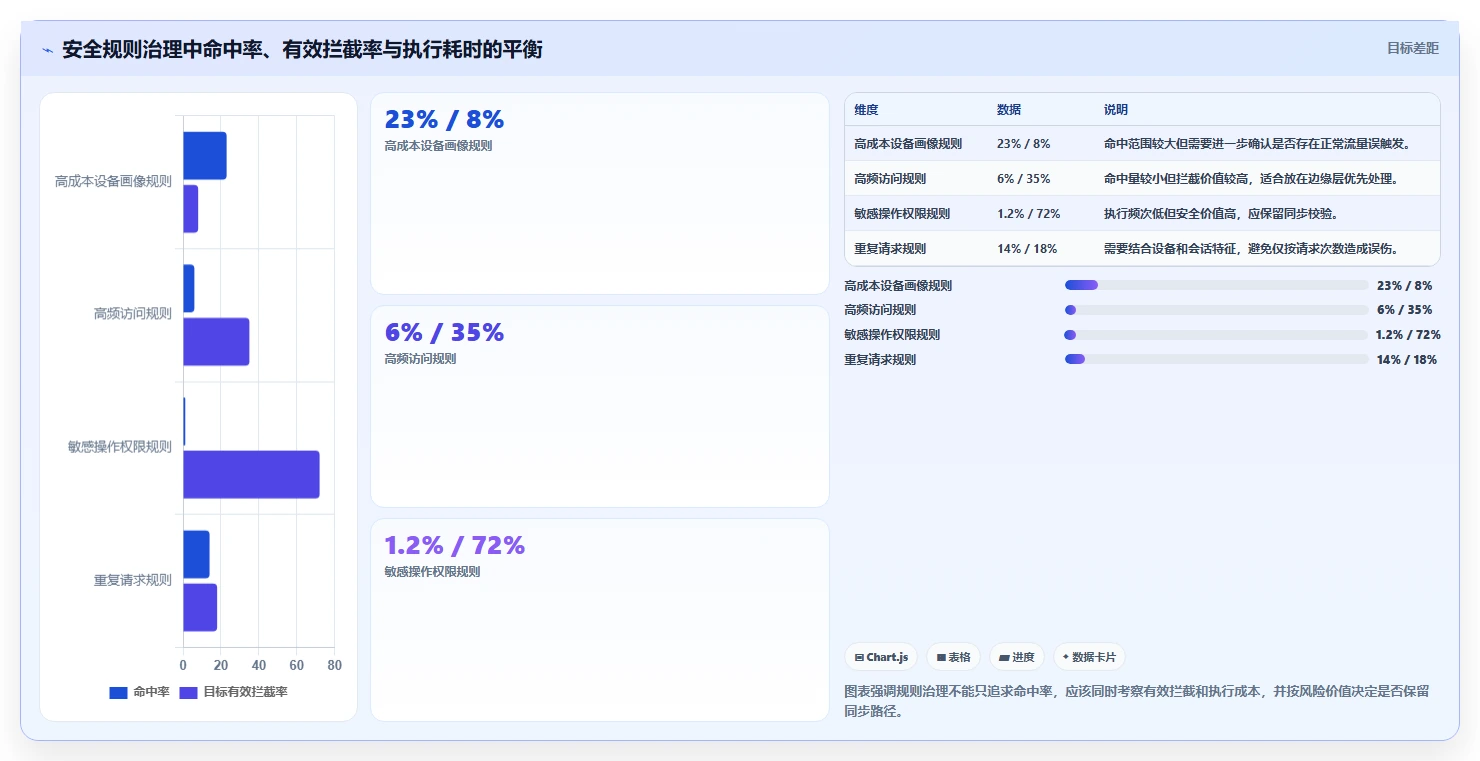Click the dashboard title 安全规则治理中命中率
The width and height of the screenshot is (1480, 761).
[302, 50]
